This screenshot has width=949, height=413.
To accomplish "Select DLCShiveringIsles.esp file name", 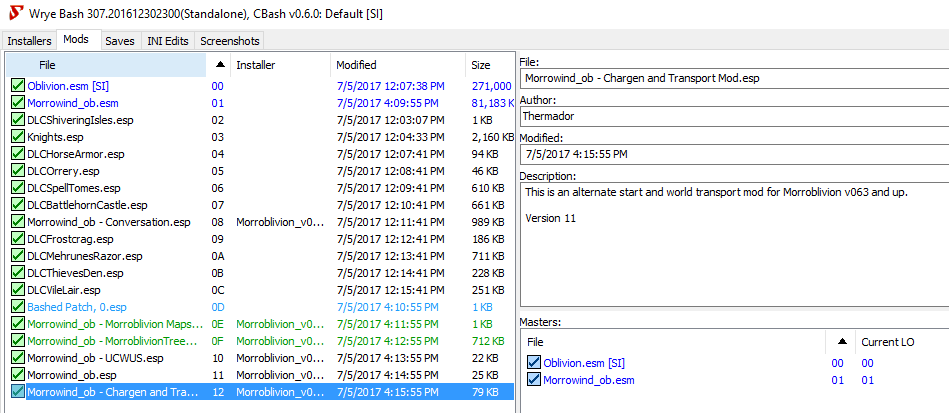I will click(x=80, y=120).
